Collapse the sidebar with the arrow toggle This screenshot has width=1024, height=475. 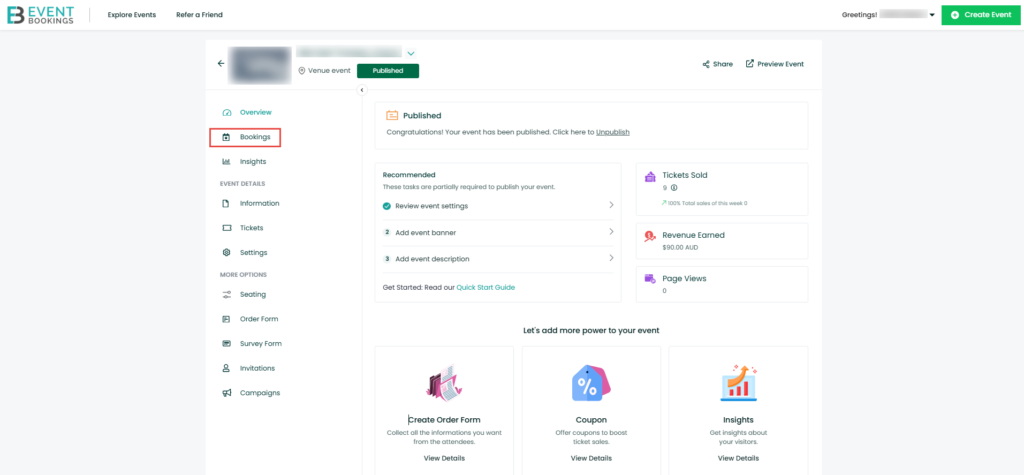tap(362, 90)
